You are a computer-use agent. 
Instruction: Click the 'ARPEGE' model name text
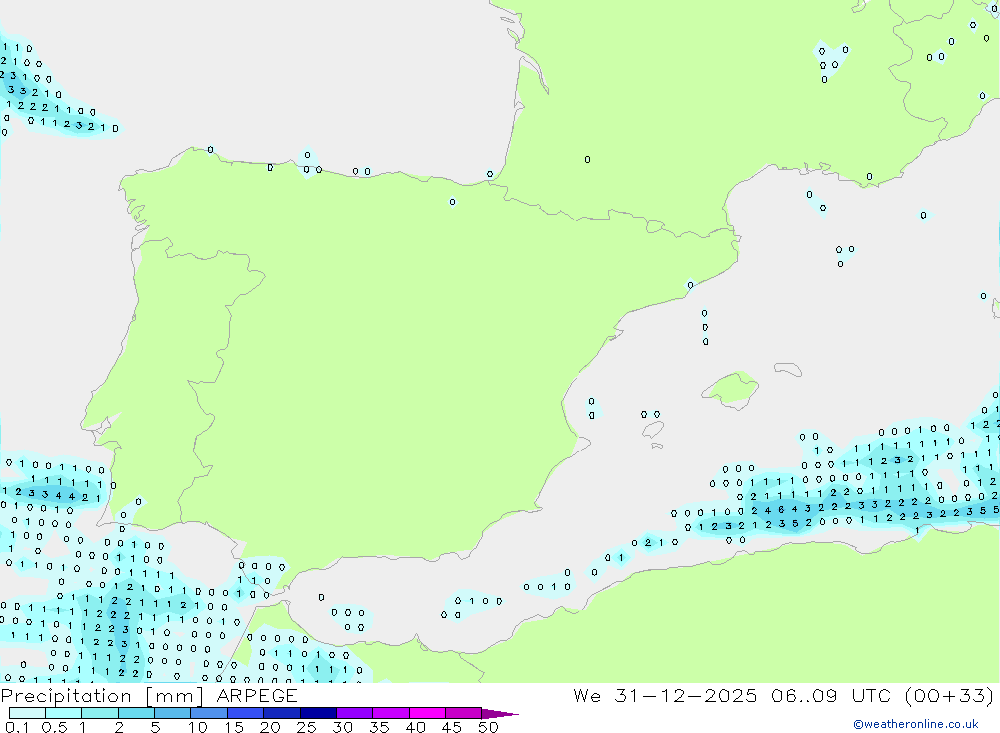click(256, 695)
